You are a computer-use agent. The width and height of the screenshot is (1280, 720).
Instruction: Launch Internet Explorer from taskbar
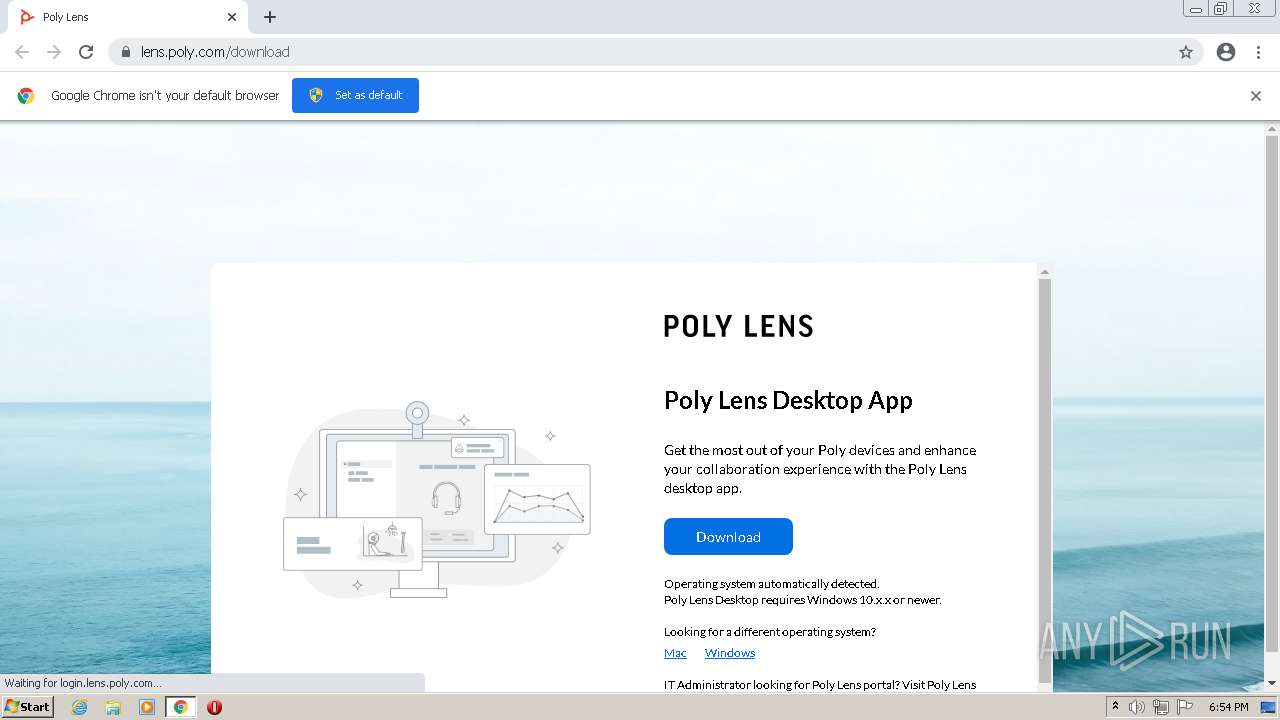click(x=80, y=707)
